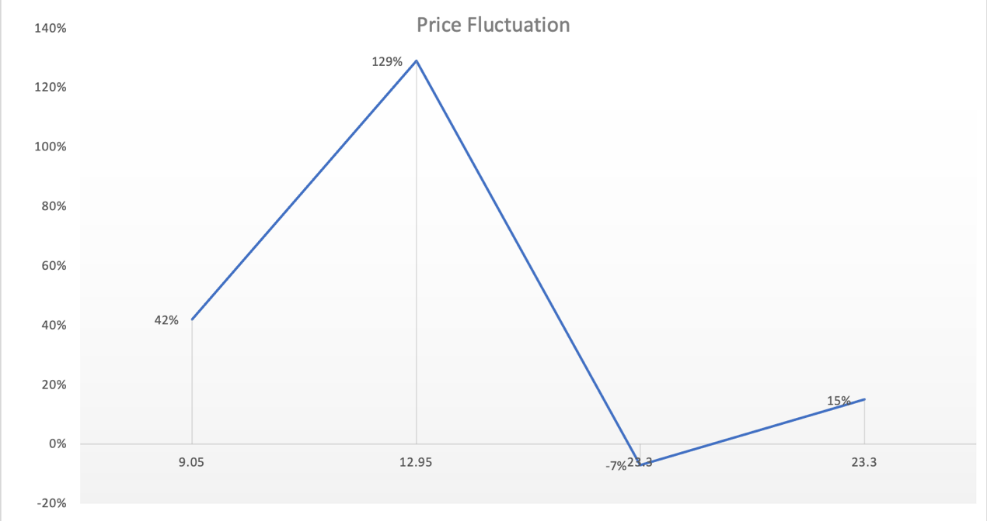Click the rightmost 23.3 axis label
Image resolution: width=987 pixels, height=521 pixels.
(864, 462)
